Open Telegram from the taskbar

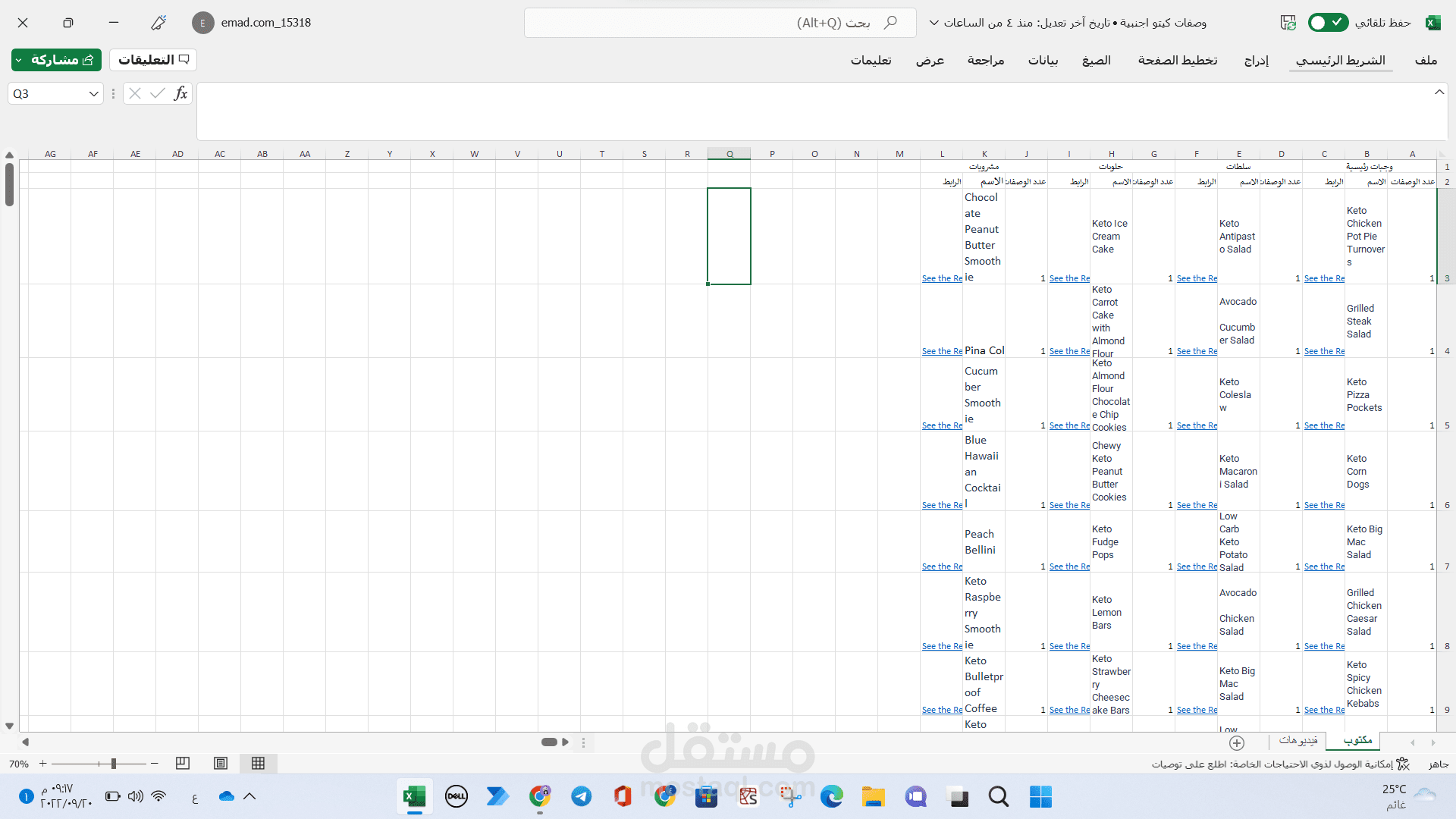(x=582, y=796)
